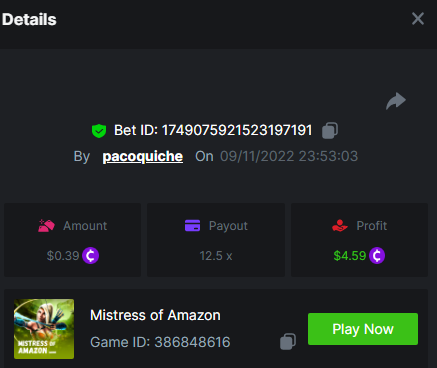Copy the Bet ID with copy icon
Image resolution: width=437 pixels, height=368 pixels.
click(x=330, y=130)
